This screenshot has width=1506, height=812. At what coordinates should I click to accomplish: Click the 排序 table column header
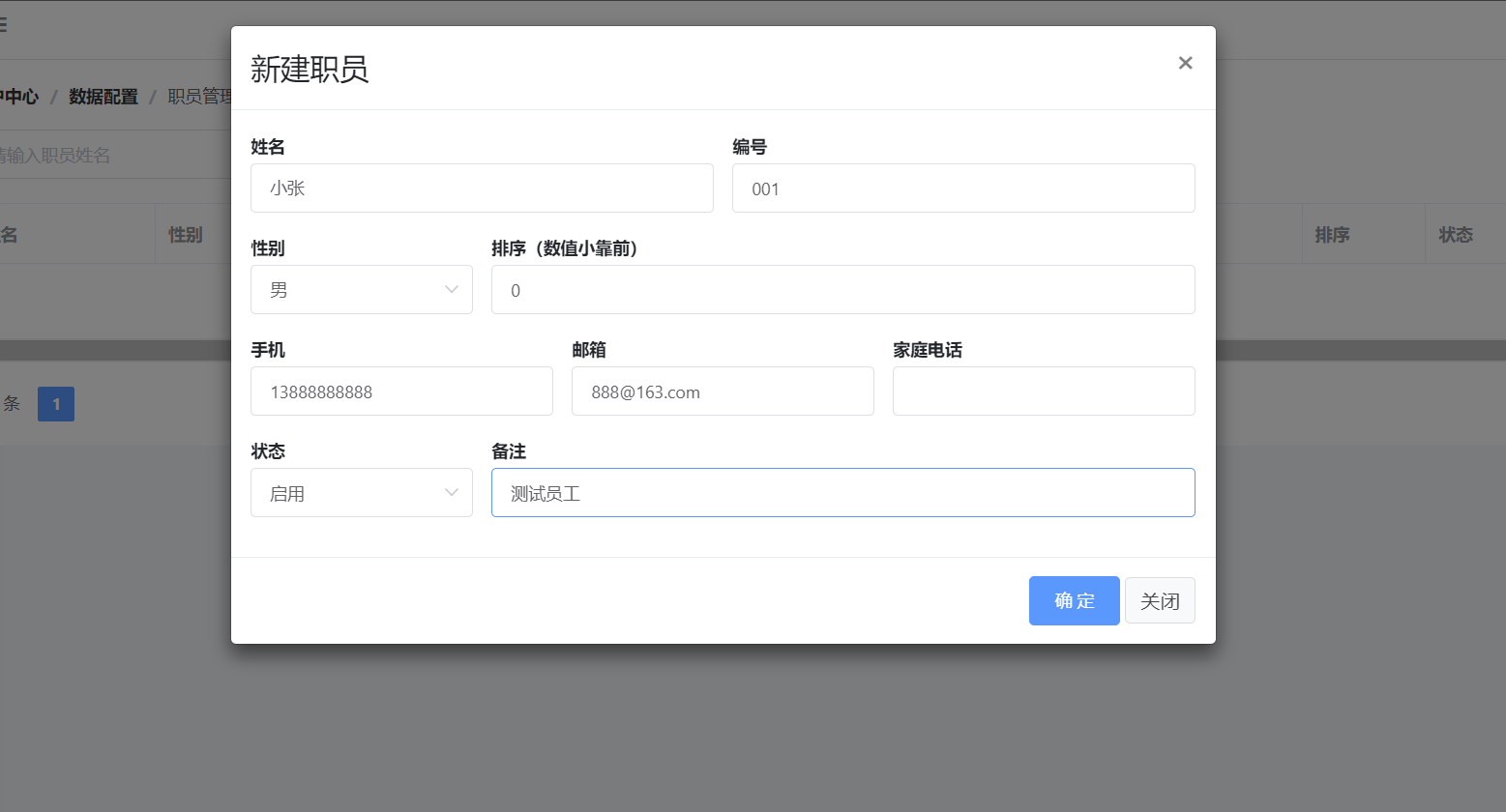pyautogui.click(x=1332, y=235)
